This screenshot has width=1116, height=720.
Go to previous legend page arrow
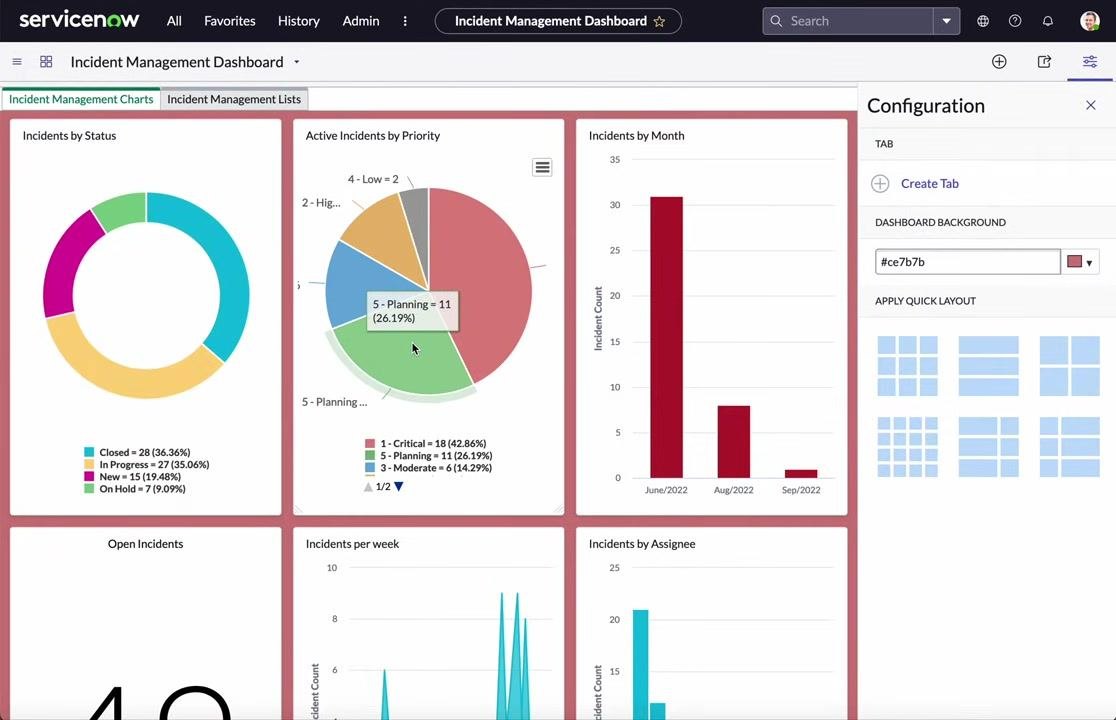point(368,487)
